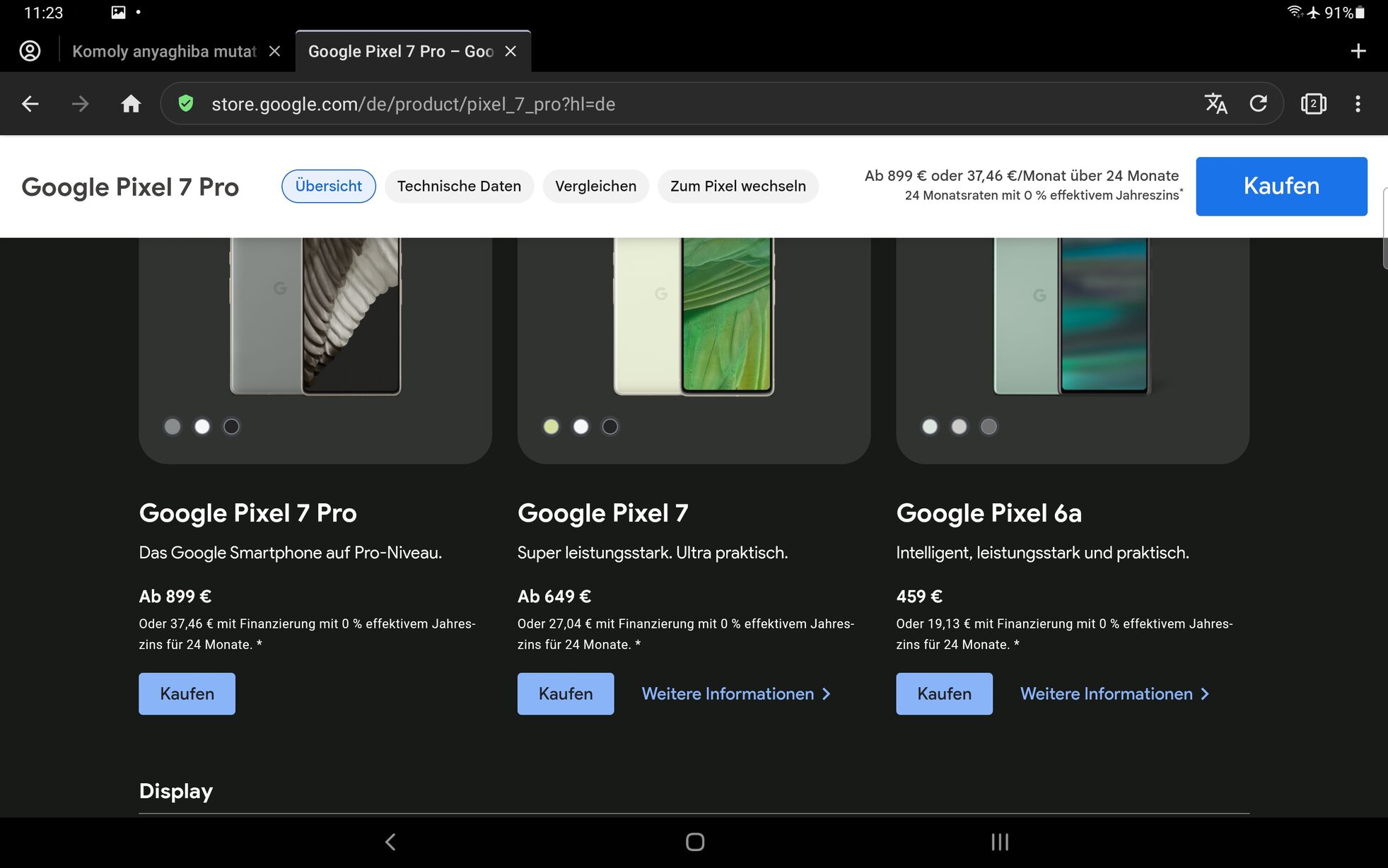This screenshot has width=1388, height=868.
Task: Click the Pixel 6a phone image
Action: (x=1071, y=316)
